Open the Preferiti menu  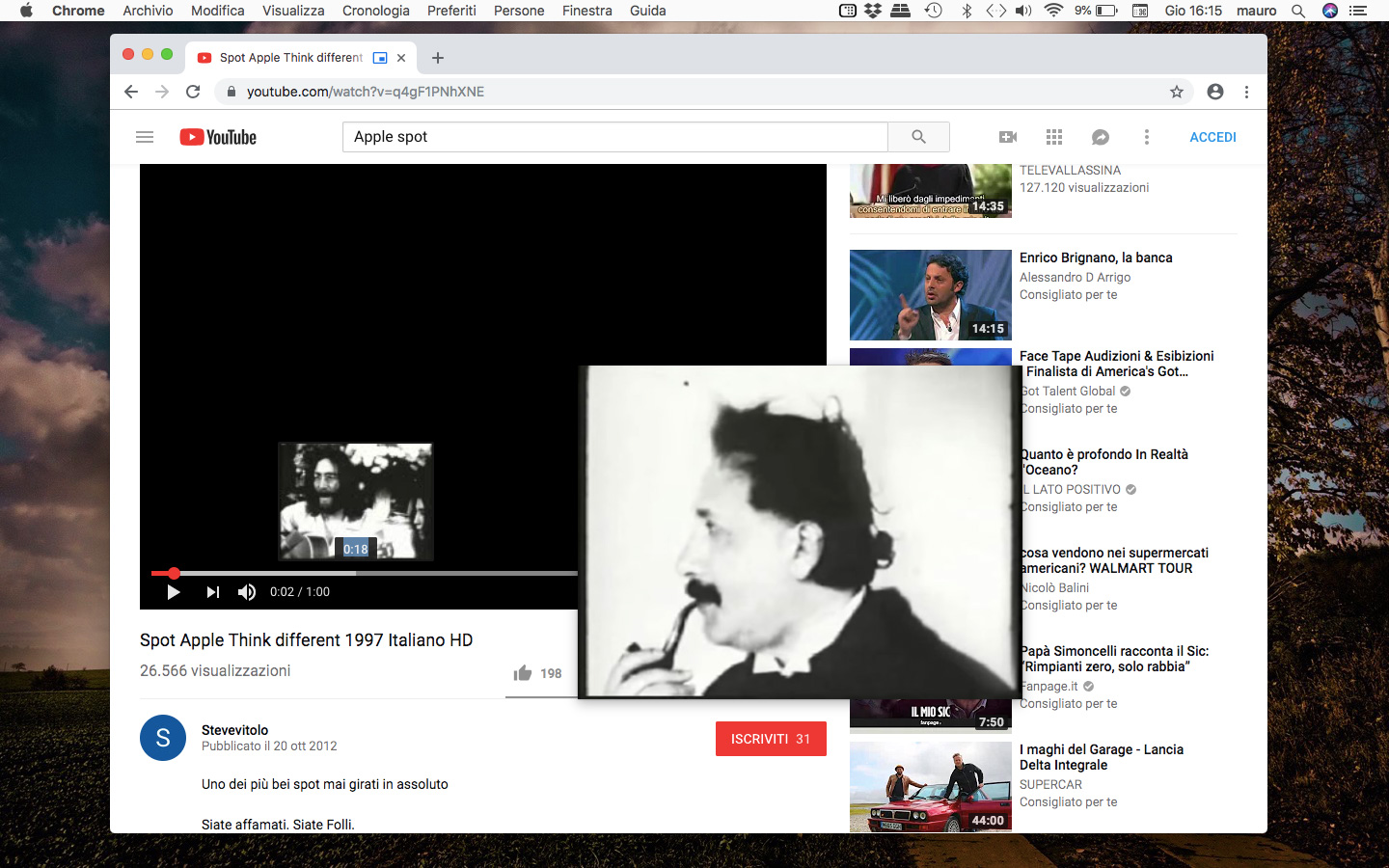[451, 11]
